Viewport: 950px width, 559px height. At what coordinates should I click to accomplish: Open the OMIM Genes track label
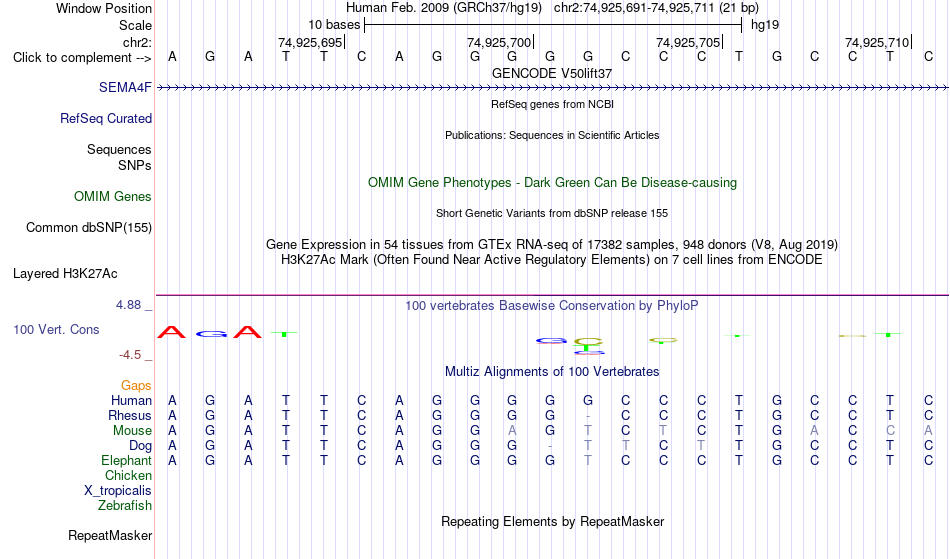tap(113, 197)
